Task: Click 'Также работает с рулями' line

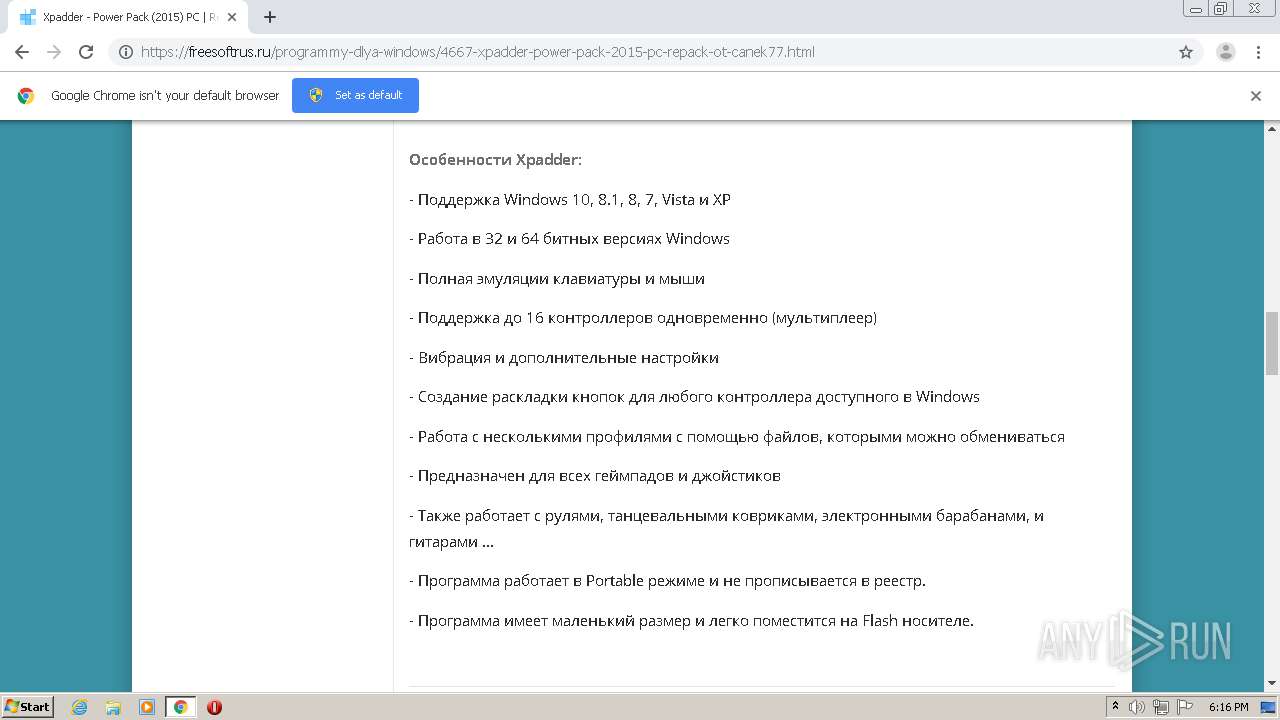Action: pyautogui.click(x=727, y=529)
